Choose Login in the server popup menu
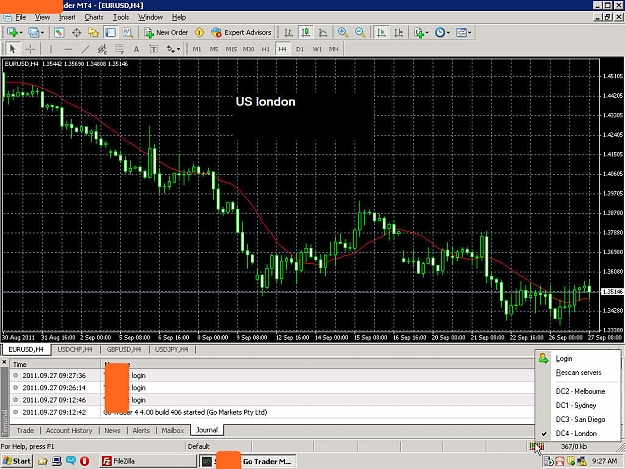 click(578, 359)
